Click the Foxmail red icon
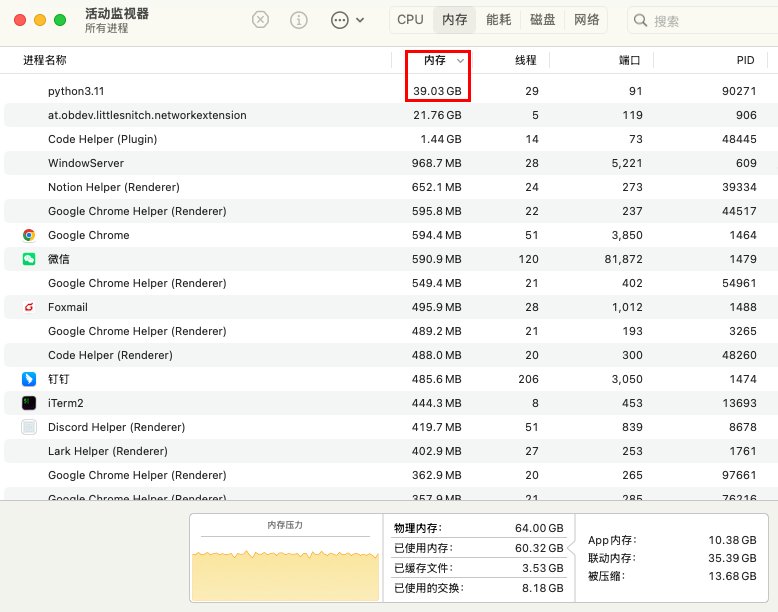The image size is (778, 612). click(x=29, y=307)
